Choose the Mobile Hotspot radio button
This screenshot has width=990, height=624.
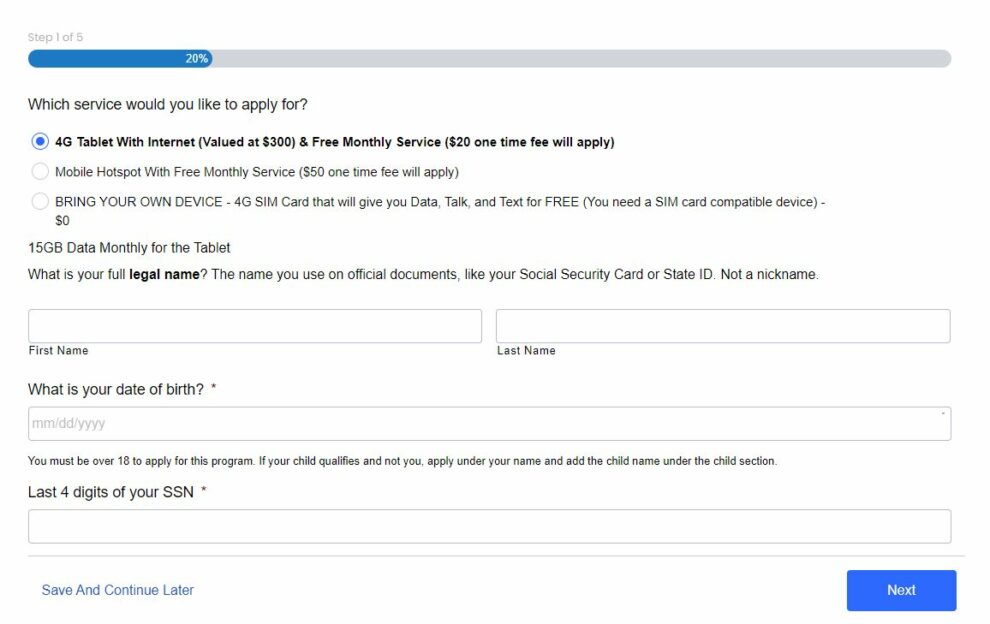coord(40,171)
